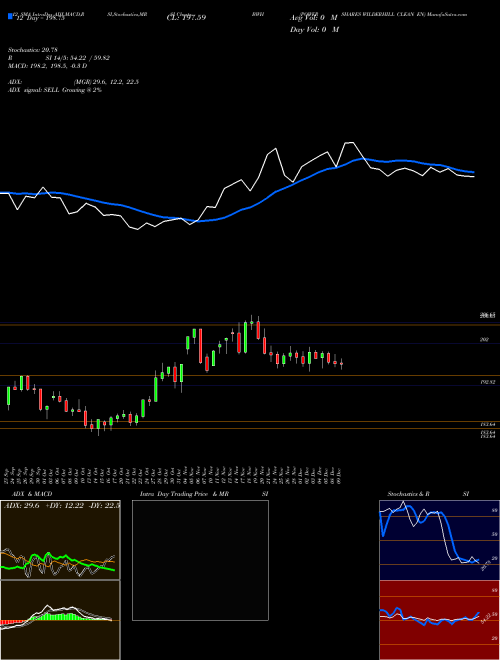The height and width of the screenshot is (660, 500).
Task: Select the 'Avg Vol: 0 M' readout
Action: (314, 18)
